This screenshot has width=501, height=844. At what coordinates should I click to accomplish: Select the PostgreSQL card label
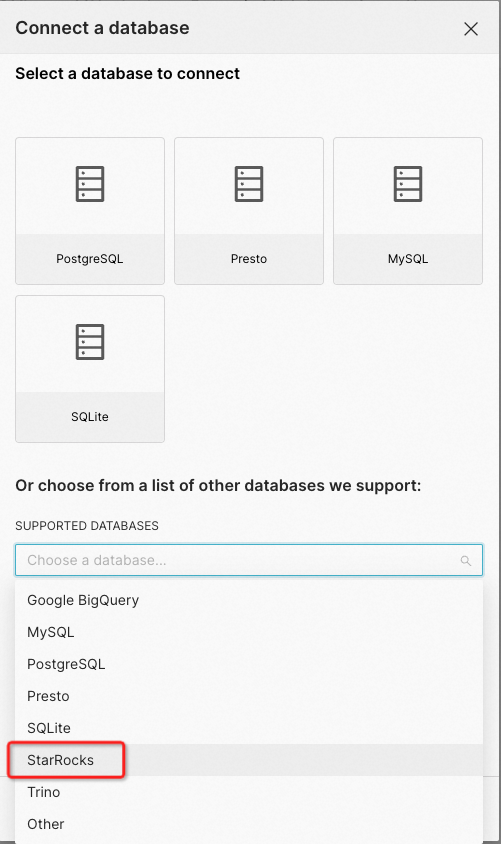click(x=90, y=259)
